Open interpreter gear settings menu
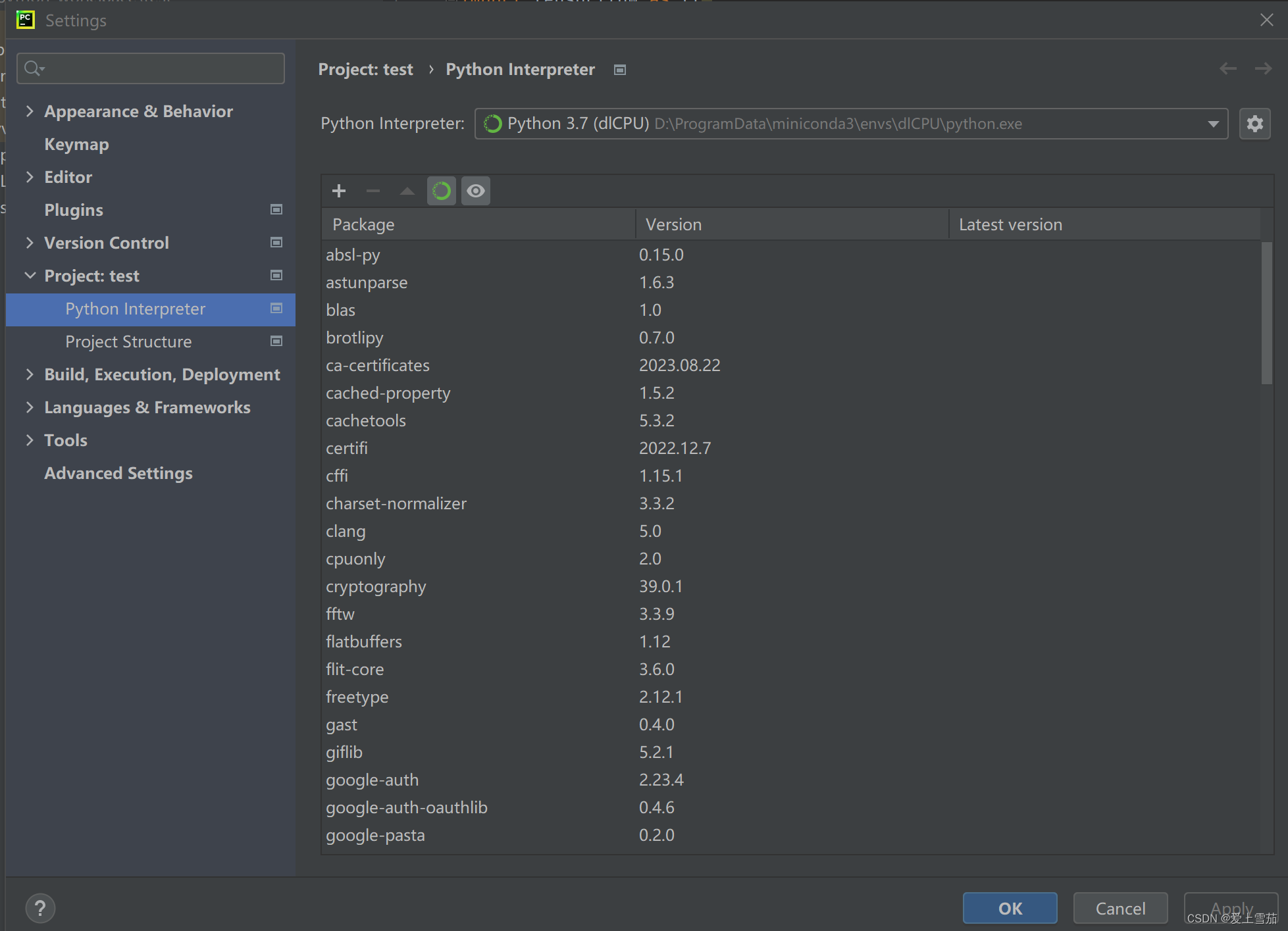 (1254, 124)
